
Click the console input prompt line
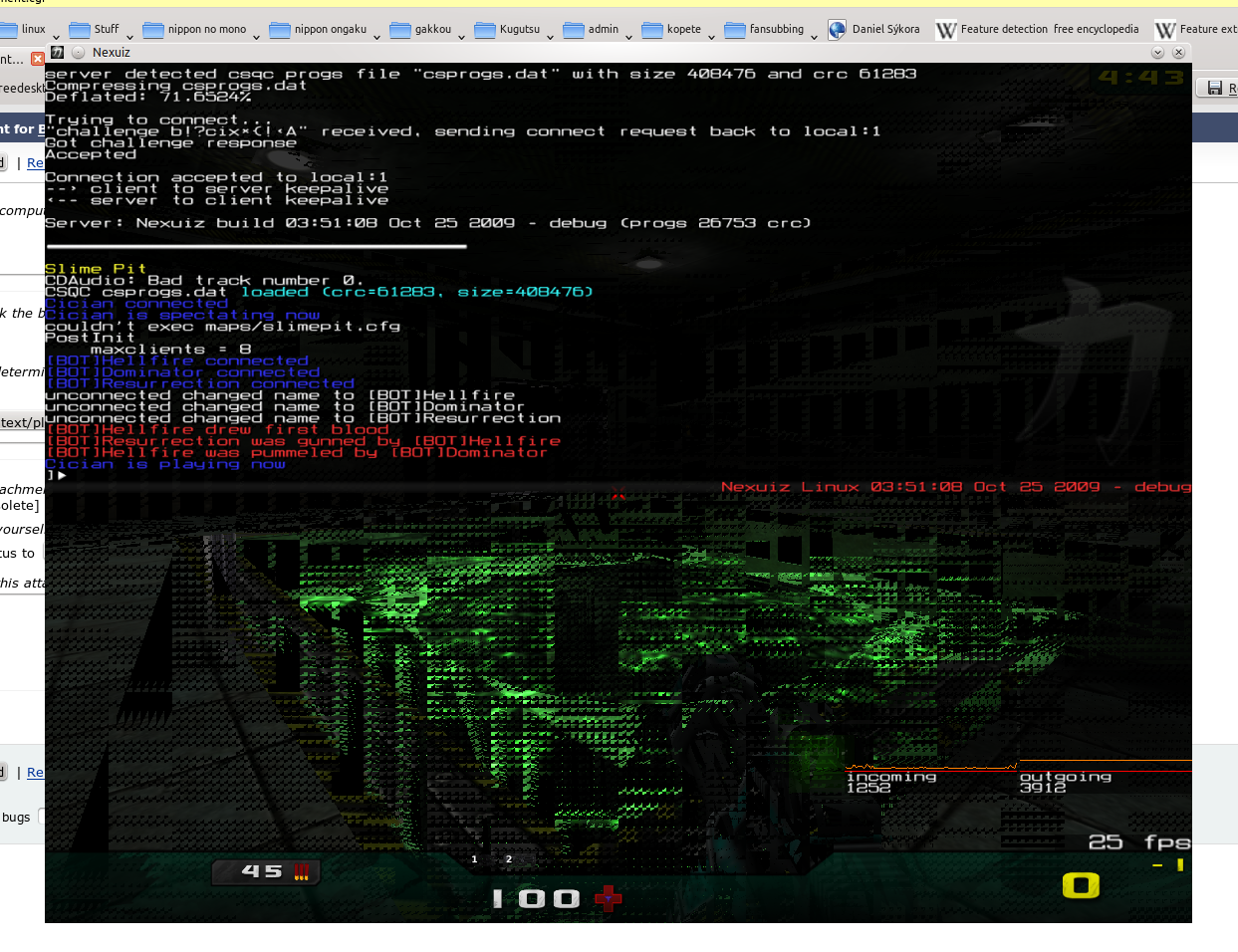(x=56, y=476)
